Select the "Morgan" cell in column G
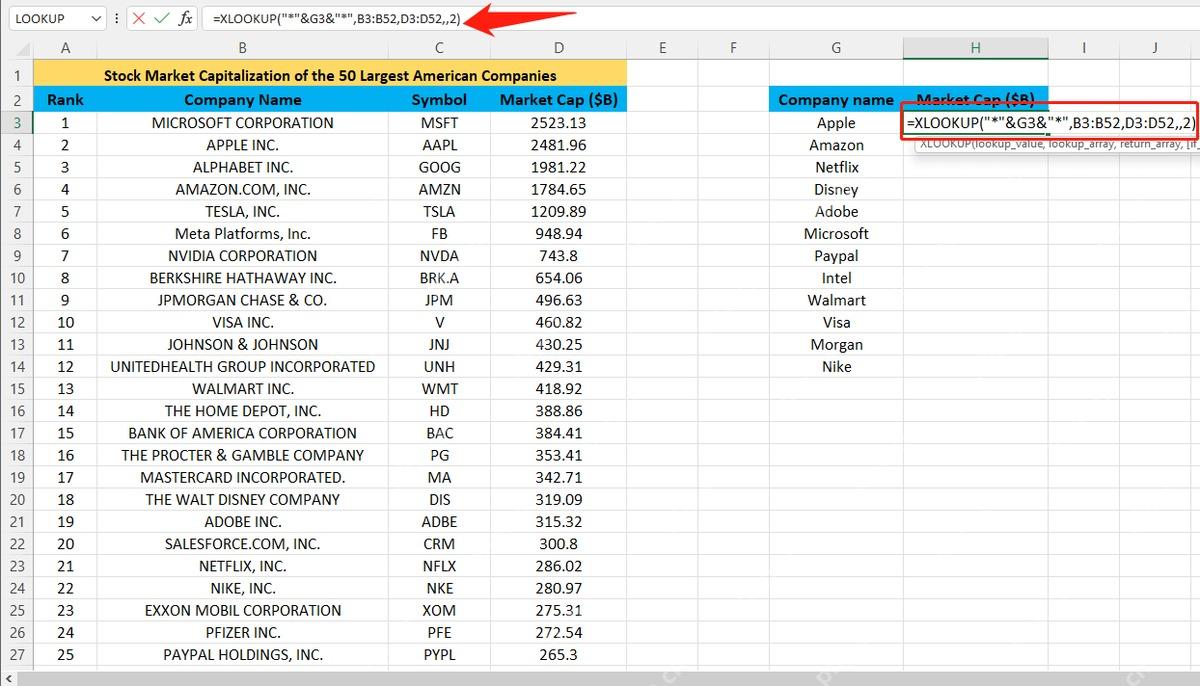Viewport: 1200px width, 686px height. click(x=836, y=345)
